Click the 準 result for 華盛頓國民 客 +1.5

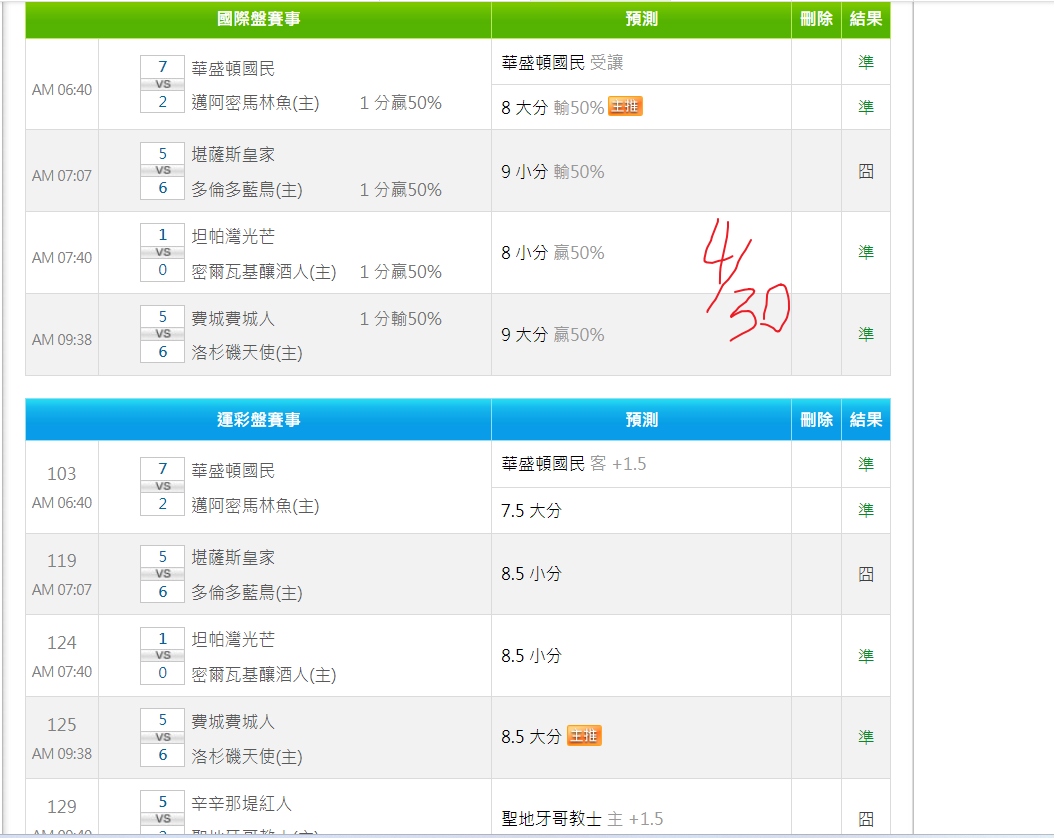(x=866, y=464)
